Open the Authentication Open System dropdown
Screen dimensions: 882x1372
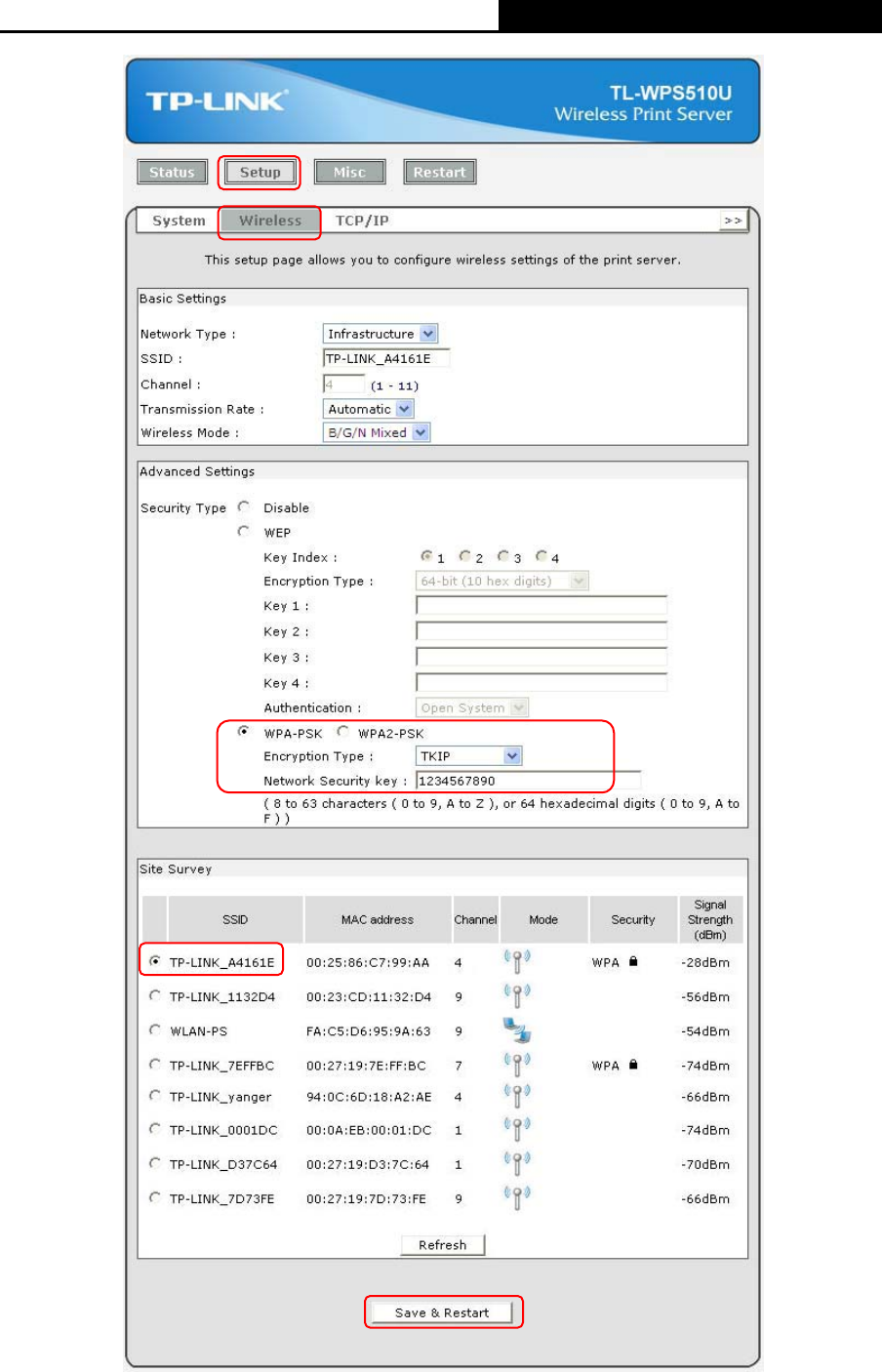tap(472, 707)
